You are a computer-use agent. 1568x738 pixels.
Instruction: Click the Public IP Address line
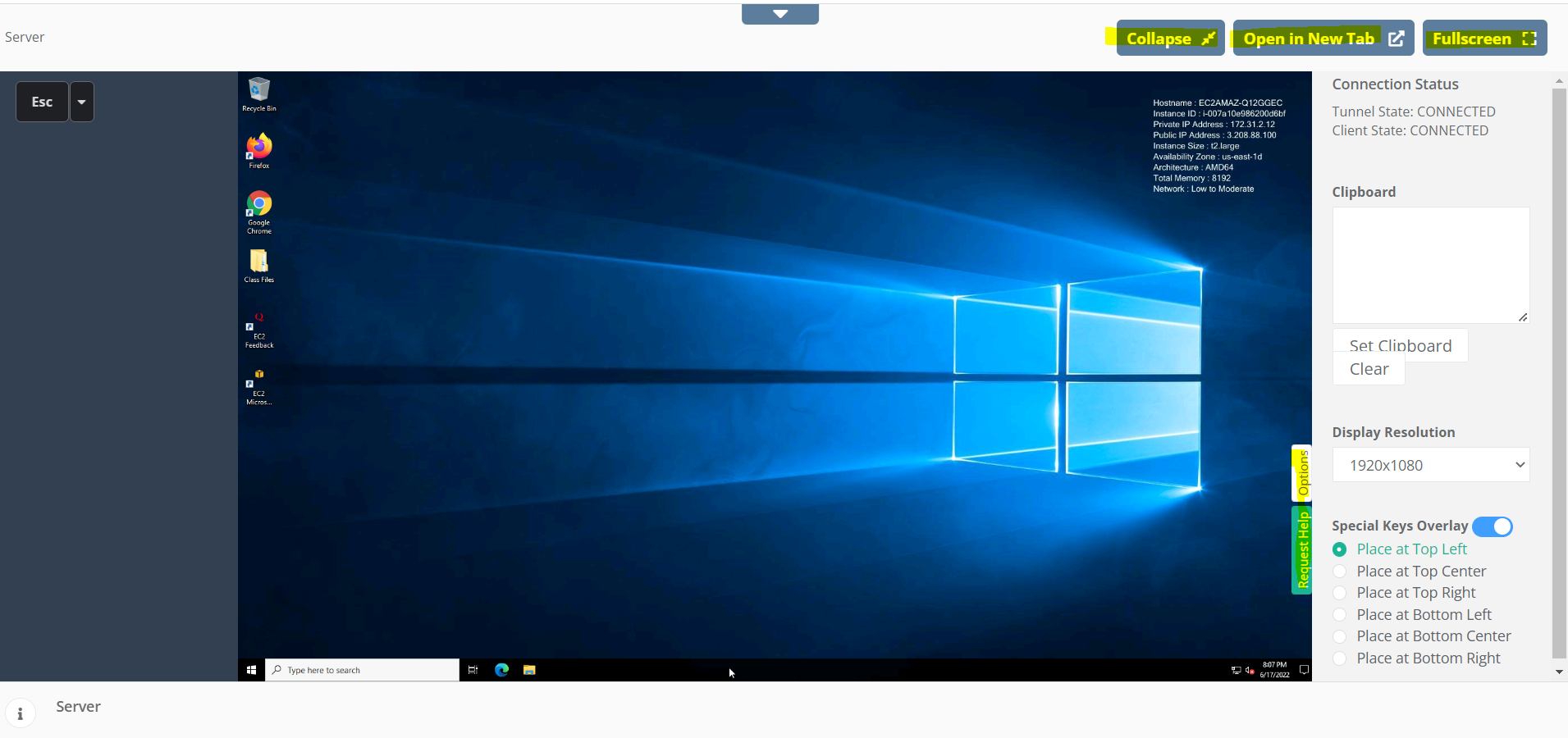point(1214,135)
